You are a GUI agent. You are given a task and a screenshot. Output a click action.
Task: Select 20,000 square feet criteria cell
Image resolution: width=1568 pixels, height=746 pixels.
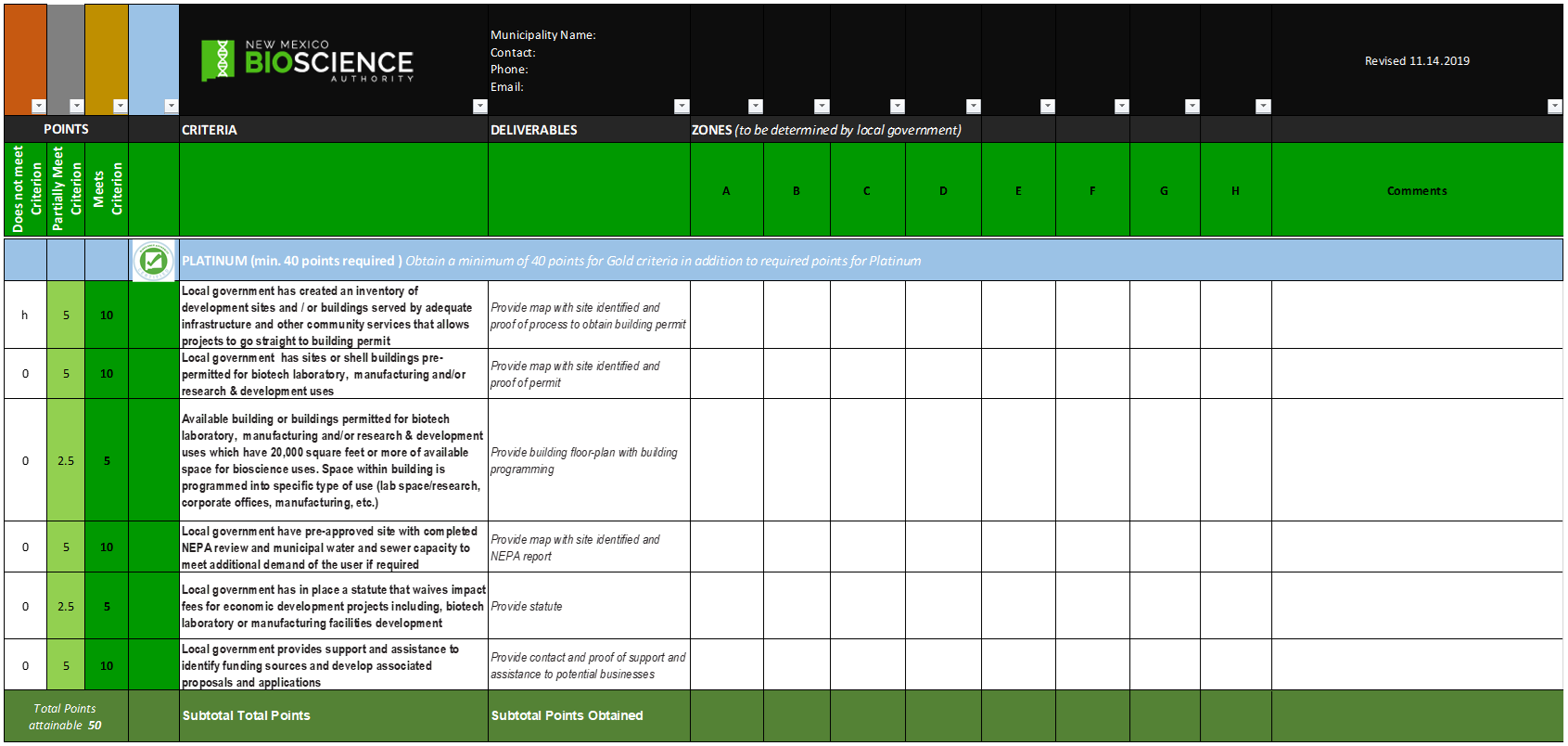click(334, 460)
